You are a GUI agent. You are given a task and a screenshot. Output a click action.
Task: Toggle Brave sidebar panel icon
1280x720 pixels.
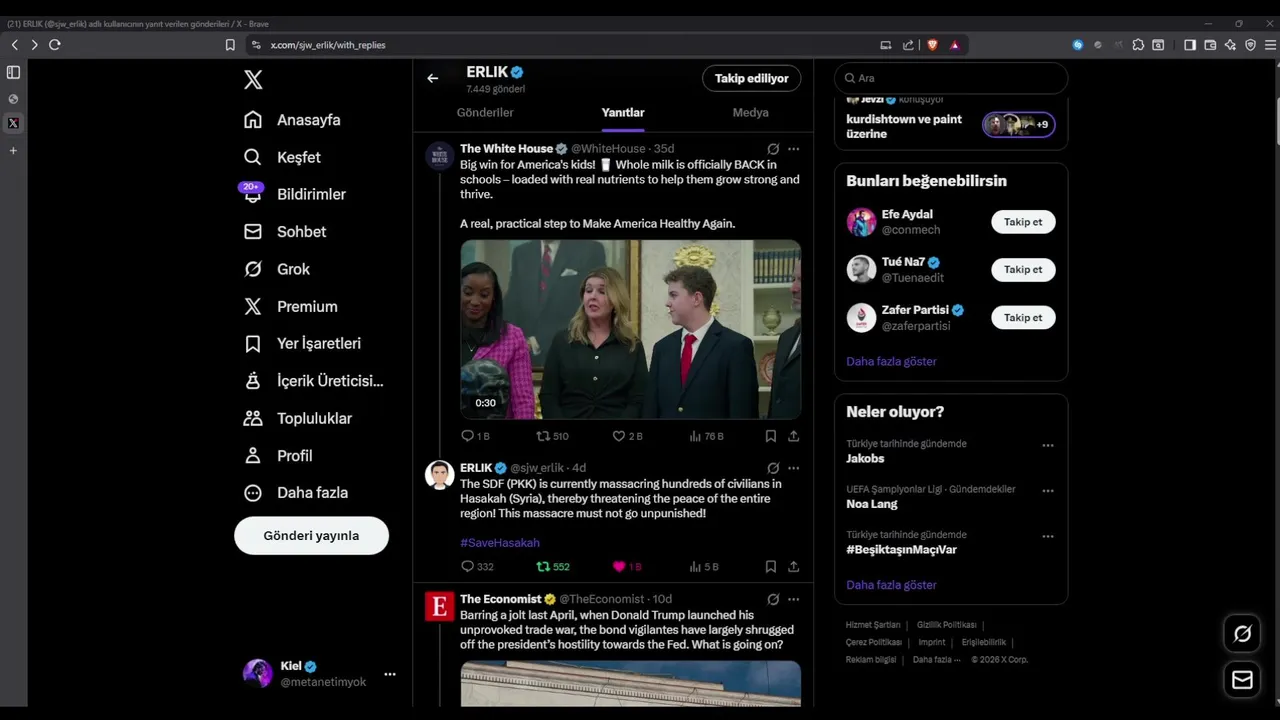click(x=1190, y=45)
